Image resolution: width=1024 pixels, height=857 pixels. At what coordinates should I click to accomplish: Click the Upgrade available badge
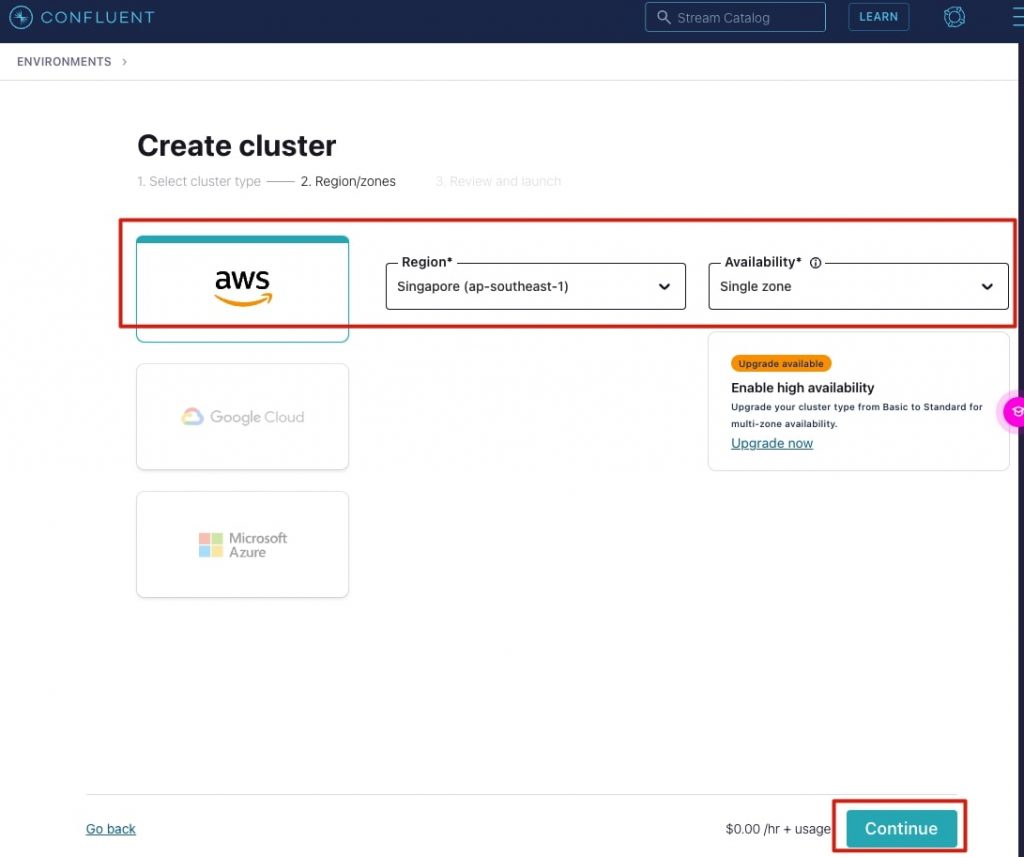780,363
